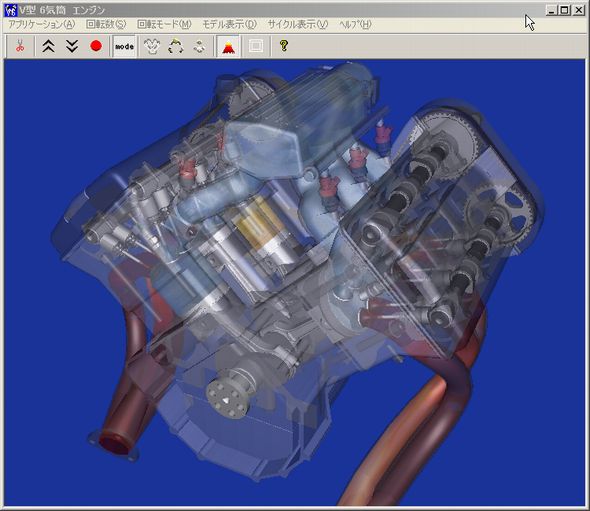590x511 pixels.
Task: Expand the 回転モード(M) menu
Action: click(x=164, y=25)
